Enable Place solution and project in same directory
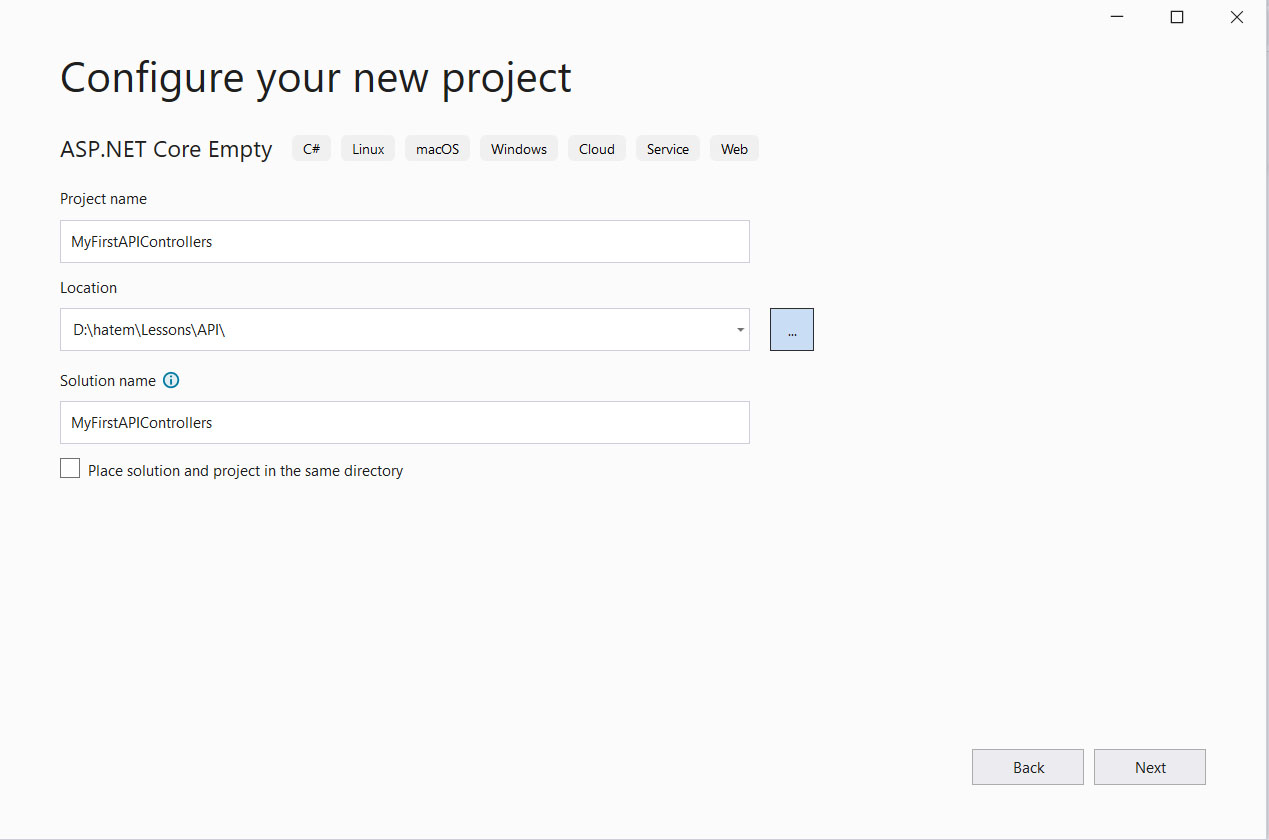Viewport: 1269px width, 840px height. (70, 469)
